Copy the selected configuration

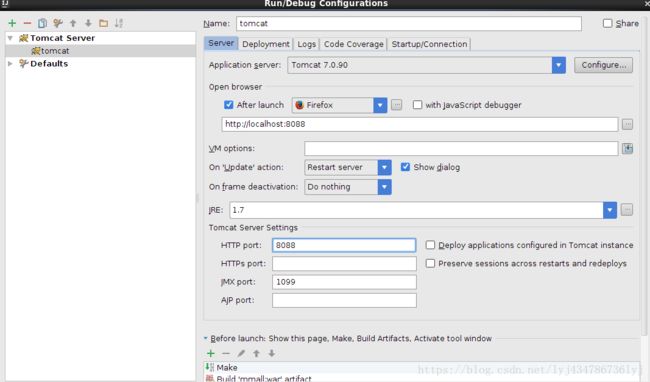pyautogui.click(x=42, y=23)
